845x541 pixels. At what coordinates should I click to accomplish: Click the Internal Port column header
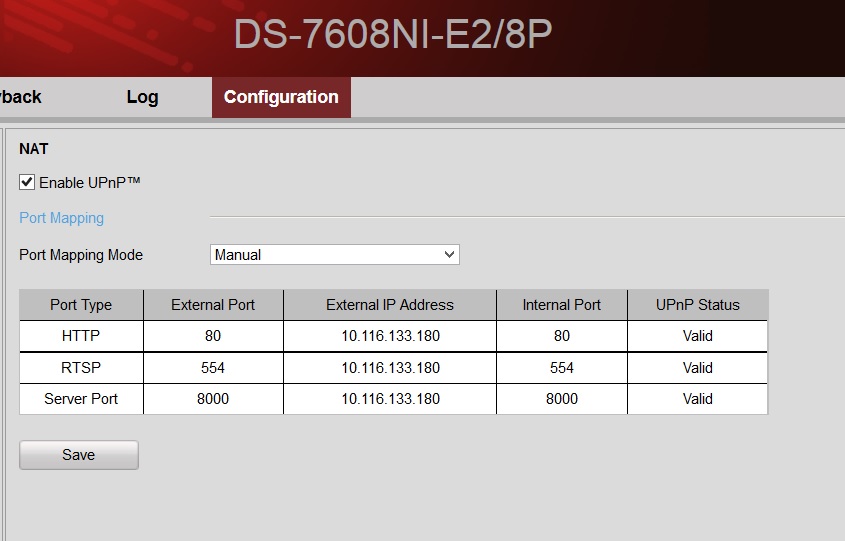click(x=562, y=304)
